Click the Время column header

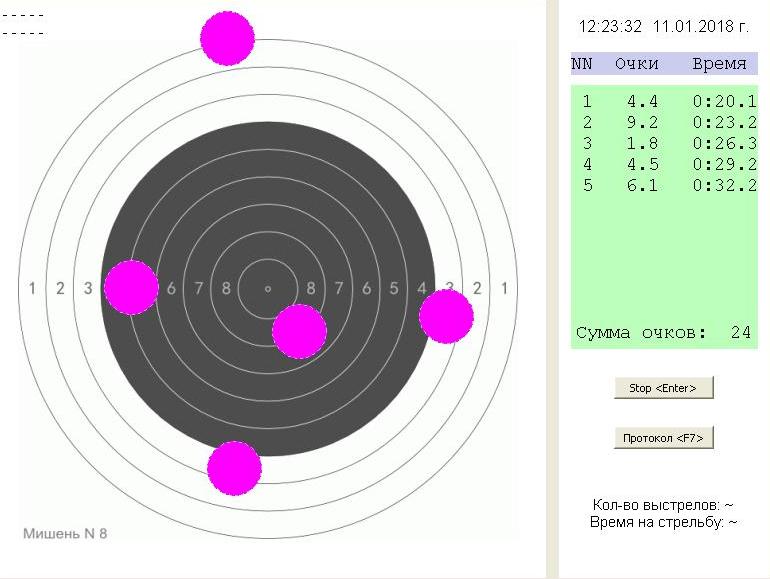(x=719, y=63)
